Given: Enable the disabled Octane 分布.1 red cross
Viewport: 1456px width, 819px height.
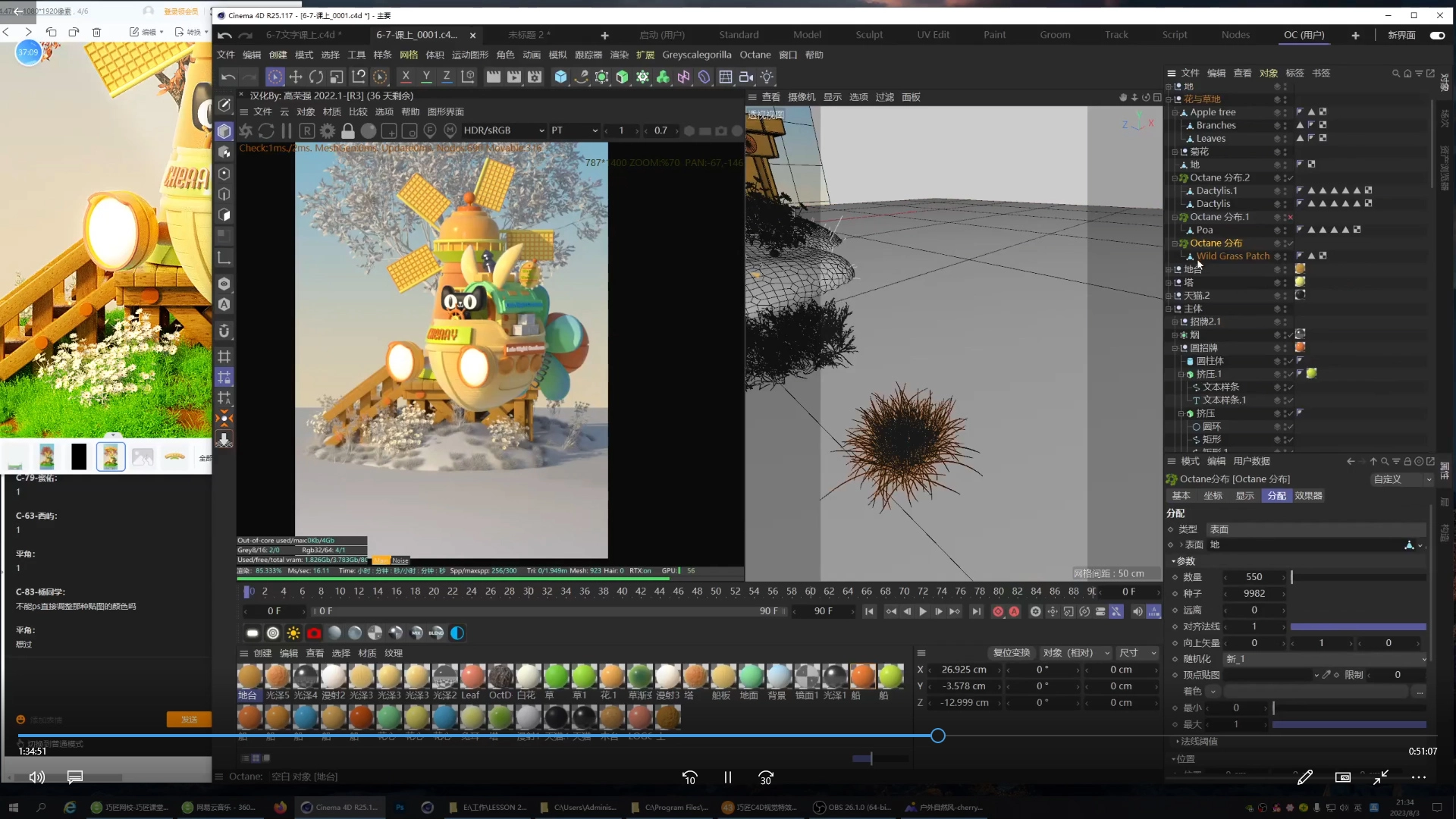Looking at the screenshot, I should [x=1290, y=217].
